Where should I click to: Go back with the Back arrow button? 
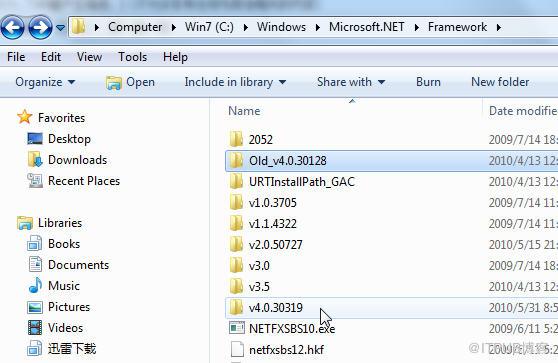[x=12, y=27]
